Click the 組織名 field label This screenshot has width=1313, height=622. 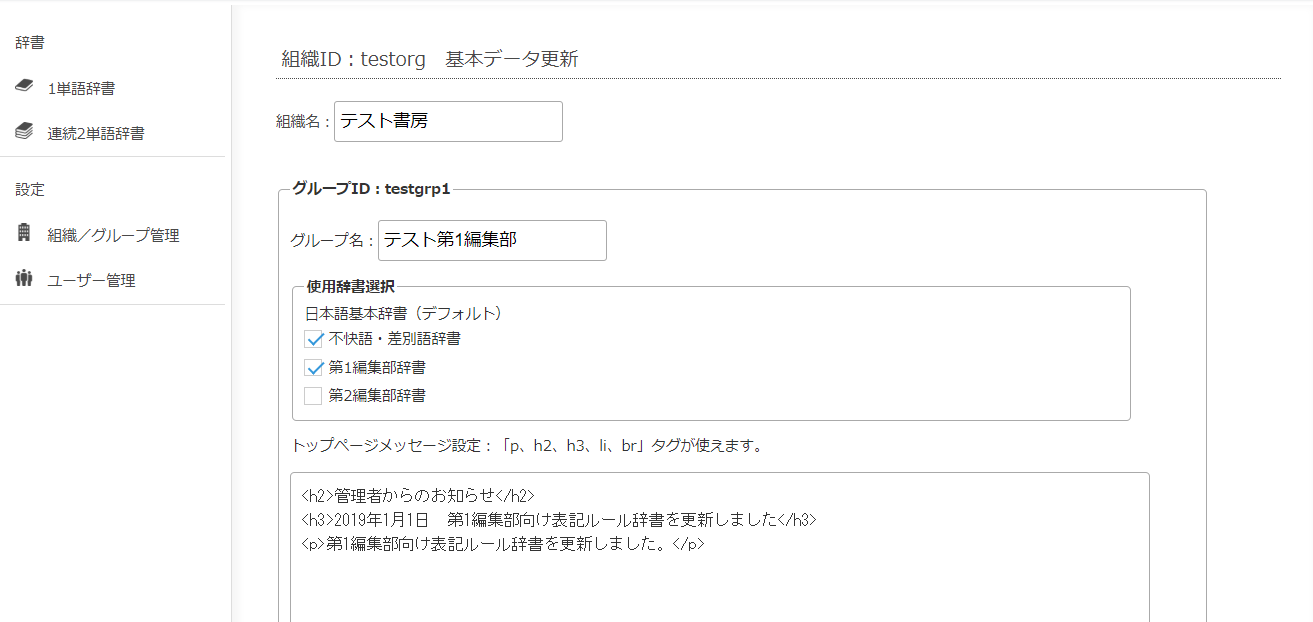[302, 121]
